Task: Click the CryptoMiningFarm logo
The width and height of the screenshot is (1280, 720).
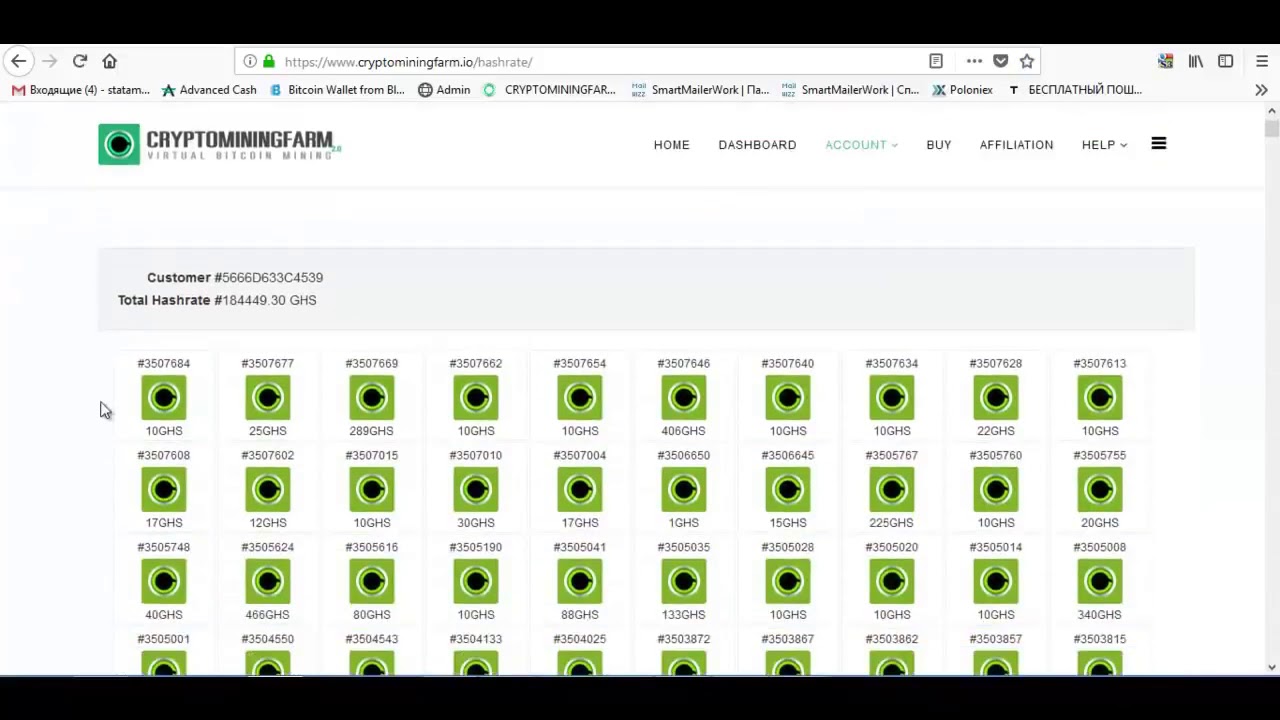Action: [220, 144]
